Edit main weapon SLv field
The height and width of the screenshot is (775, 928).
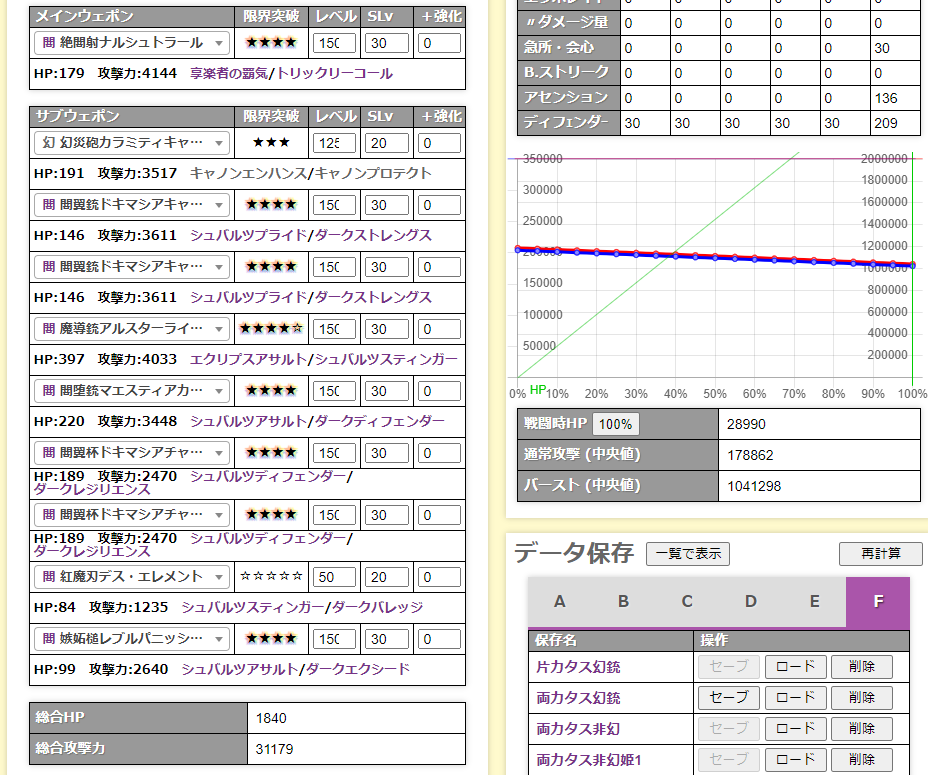[386, 43]
